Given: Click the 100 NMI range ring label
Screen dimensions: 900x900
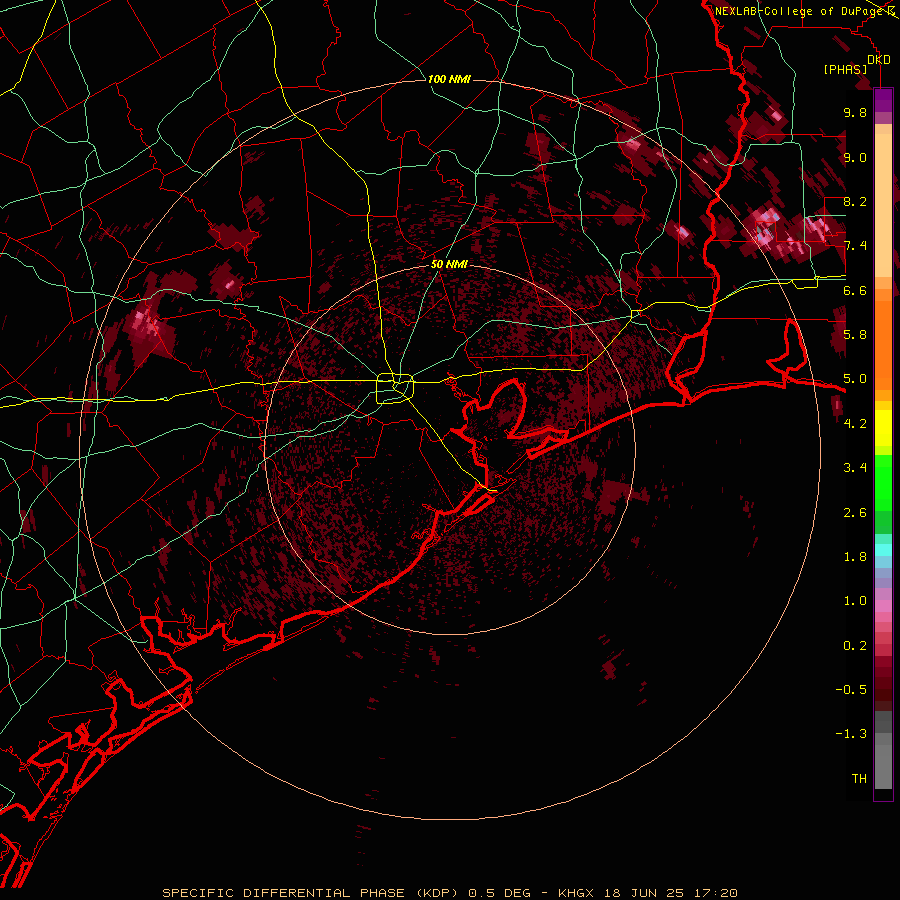Looking at the screenshot, I should 449,79.
